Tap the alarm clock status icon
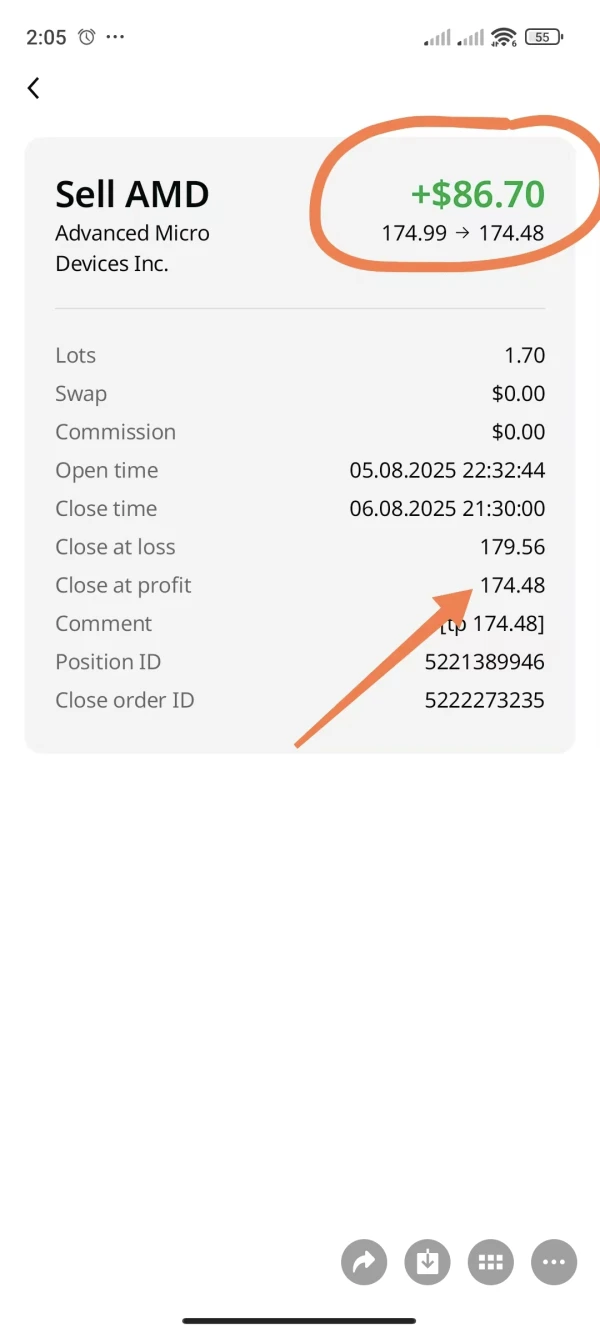Image resolution: width=600 pixels, height=1333 pixels. click(x=87, y=37)
